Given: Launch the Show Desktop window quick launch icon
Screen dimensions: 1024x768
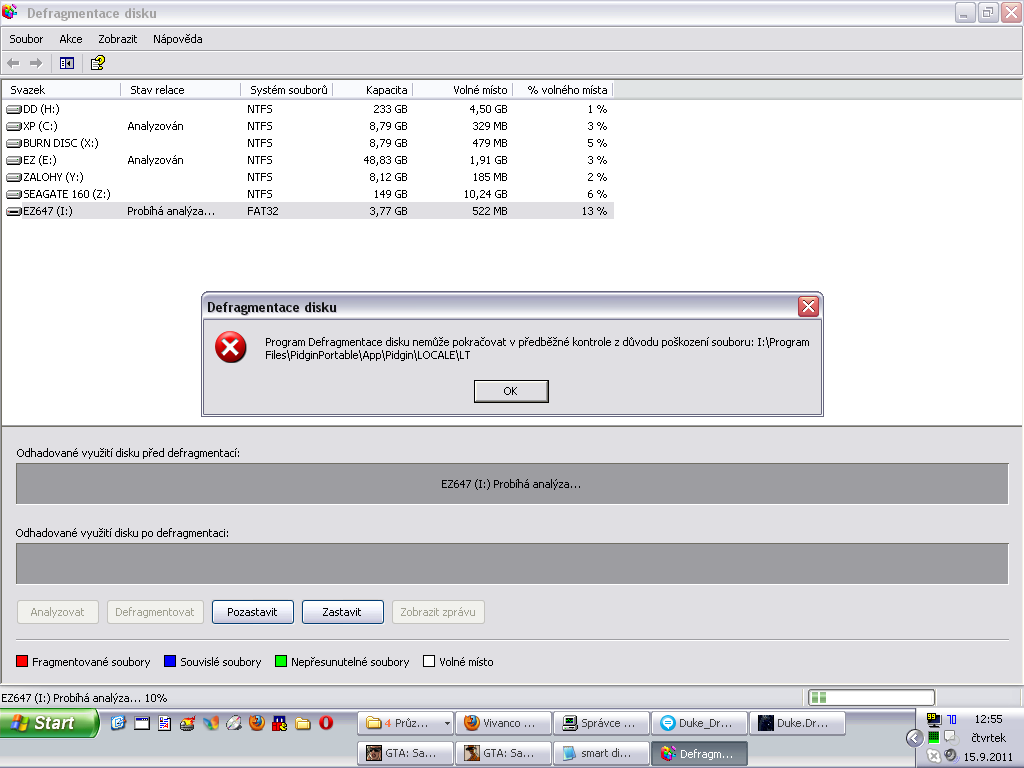Looking at the screenshot, I should [x=142, y=723].
